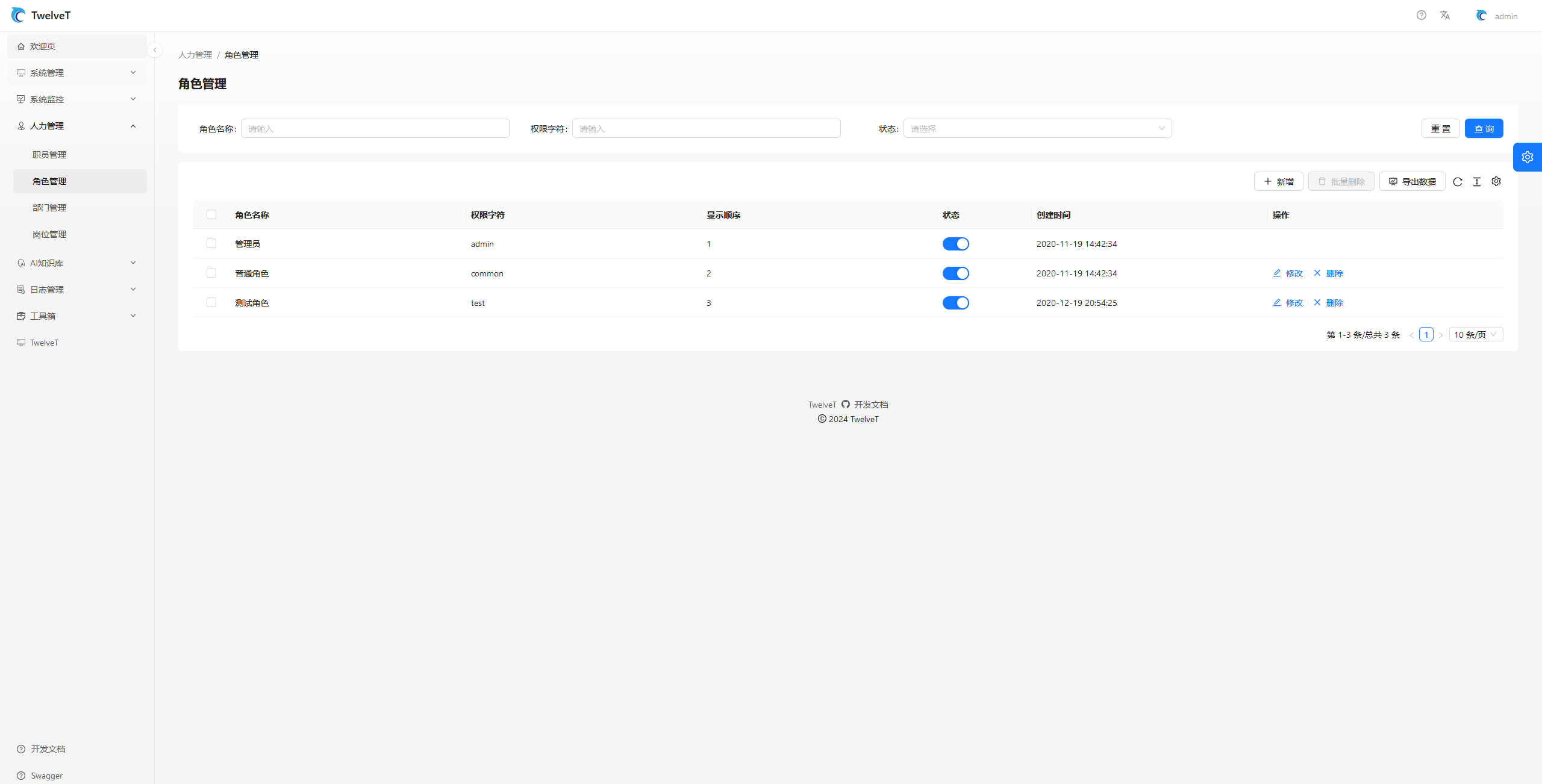Toggle status switch for 普通角色

click(x=955, y=273)
